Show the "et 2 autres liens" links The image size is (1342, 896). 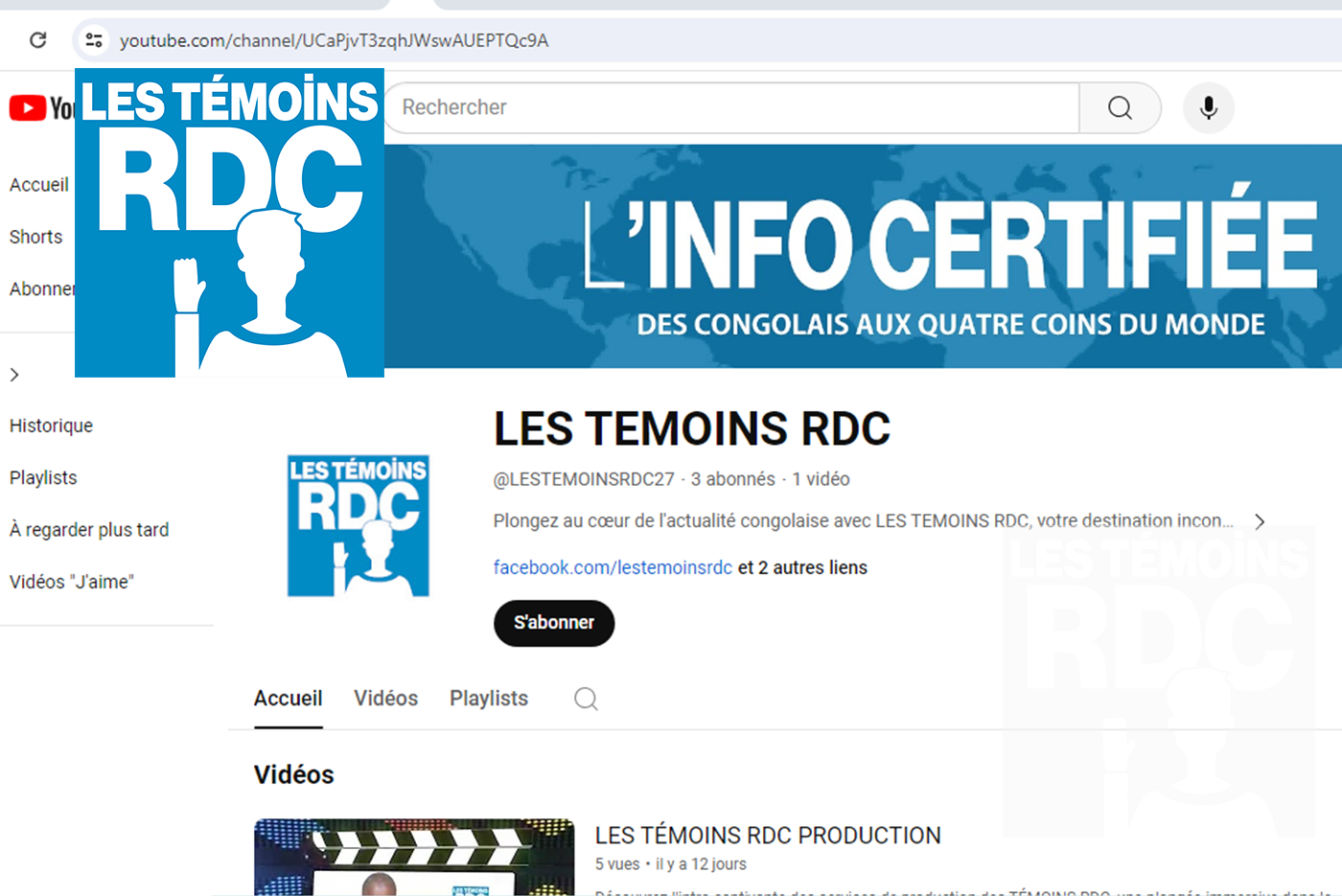tap(802, 567)
